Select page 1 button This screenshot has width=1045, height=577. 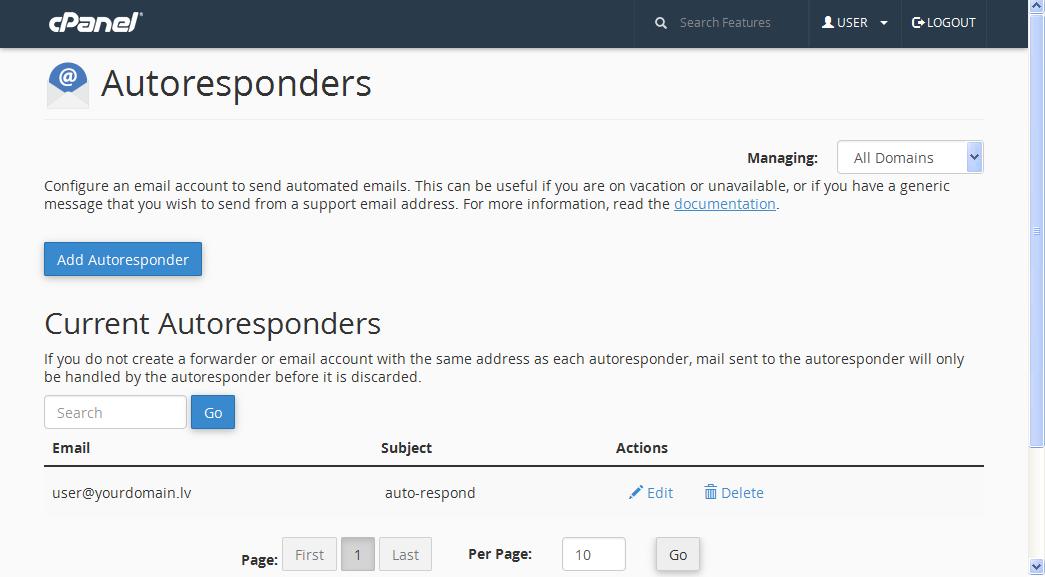[358, 554]
